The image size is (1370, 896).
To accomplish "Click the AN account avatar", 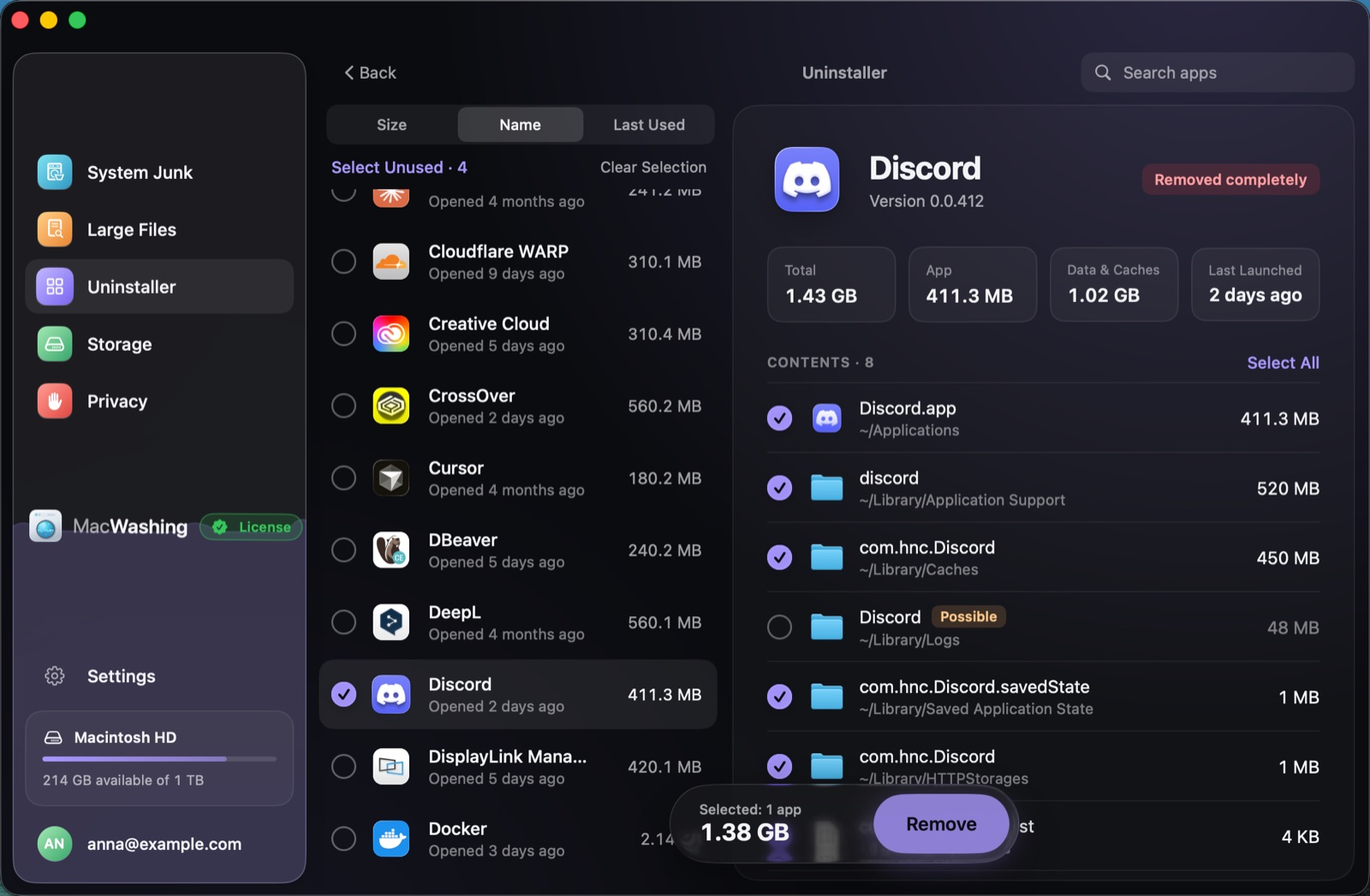I will pyautogui.click(x=55, y=844).
